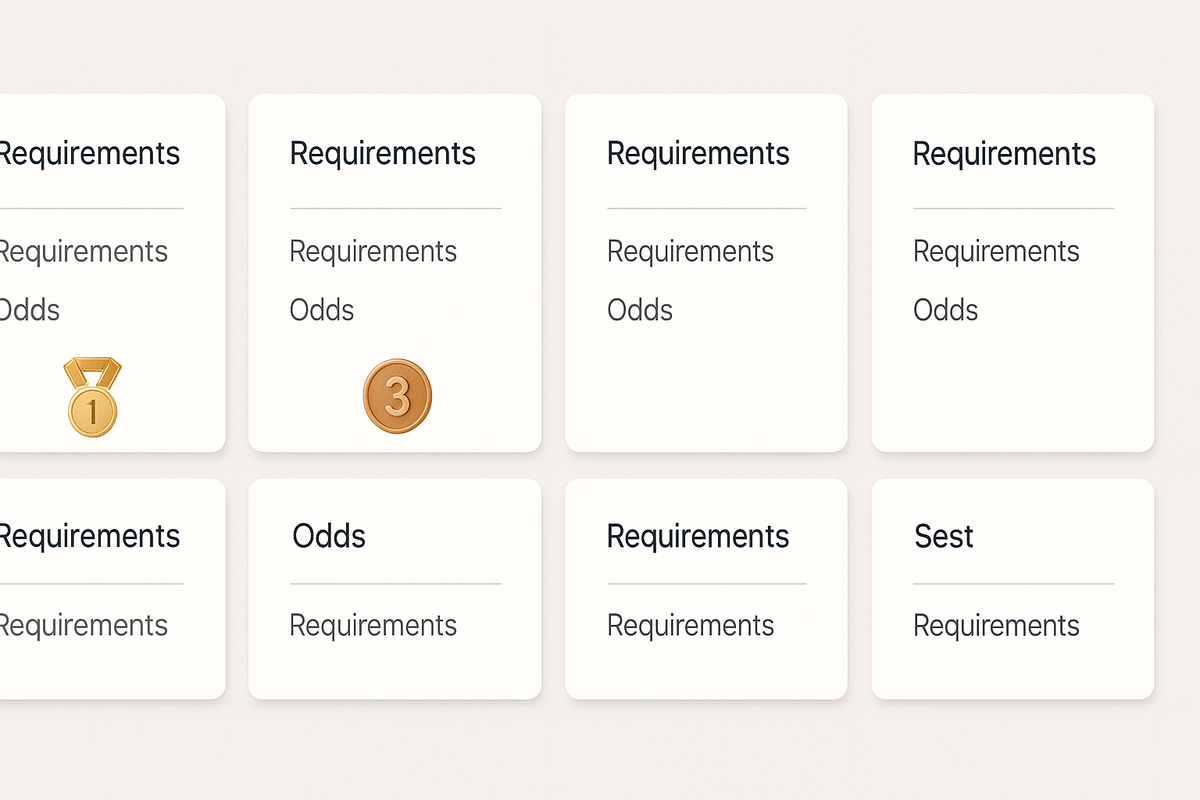This screenshot has width=1200, height=800.
Task: Select Requirements under the Sest heading
Action: 996,626
